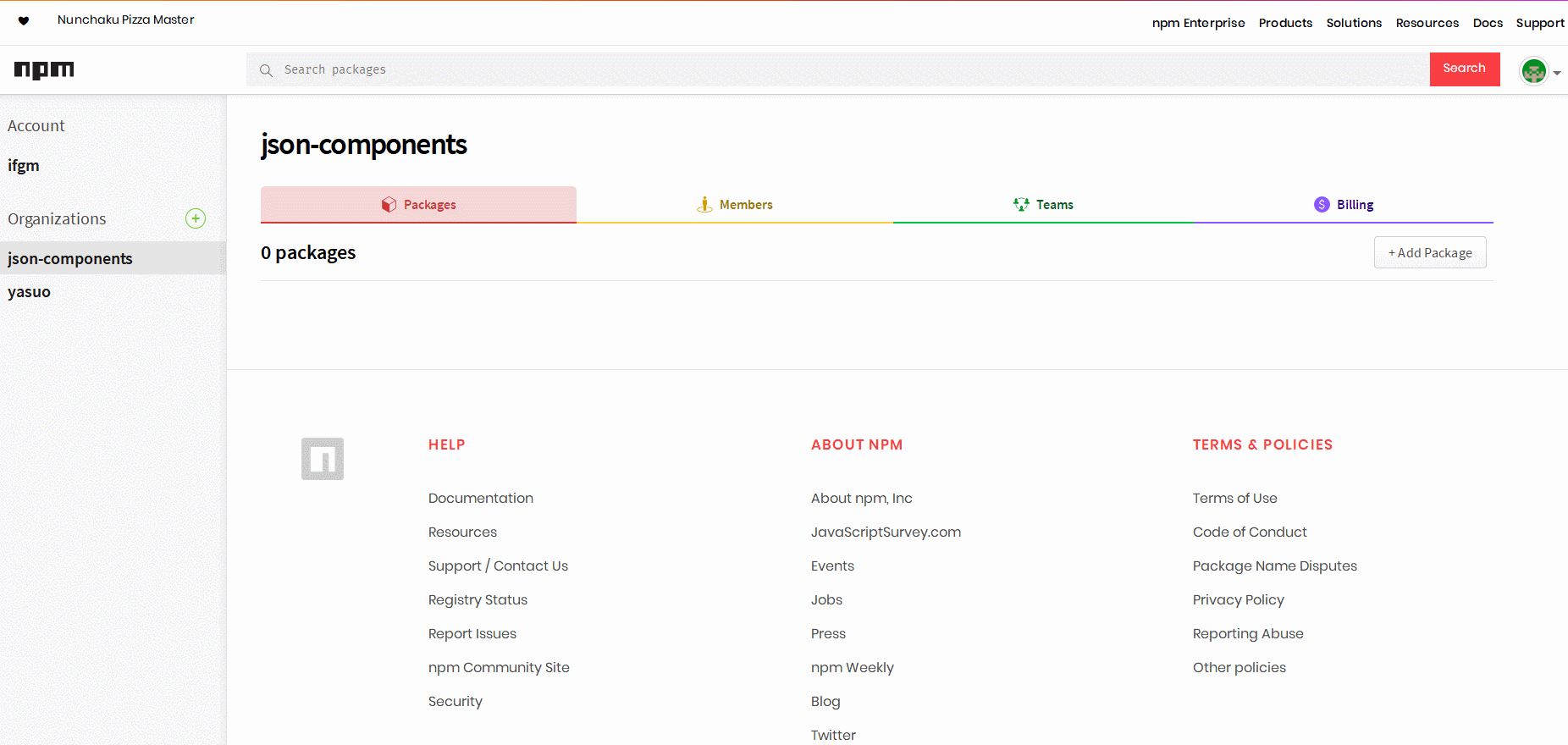This screenshot has width=1568, height=745.
Task: Open Docs in top navigation
Action: [1488, 23]
